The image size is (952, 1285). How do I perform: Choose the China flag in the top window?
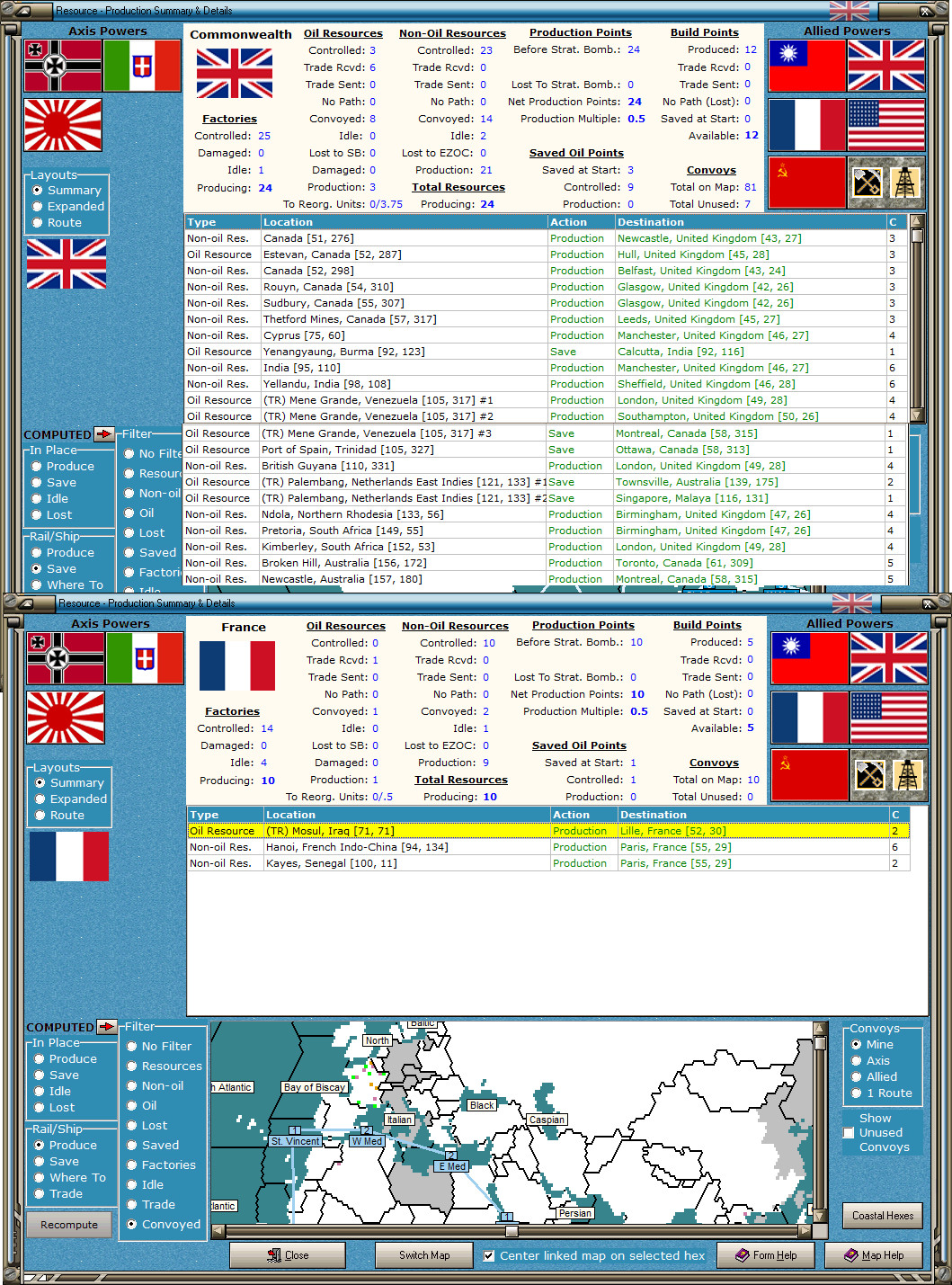pyautogui.click(x=807, y=67)
